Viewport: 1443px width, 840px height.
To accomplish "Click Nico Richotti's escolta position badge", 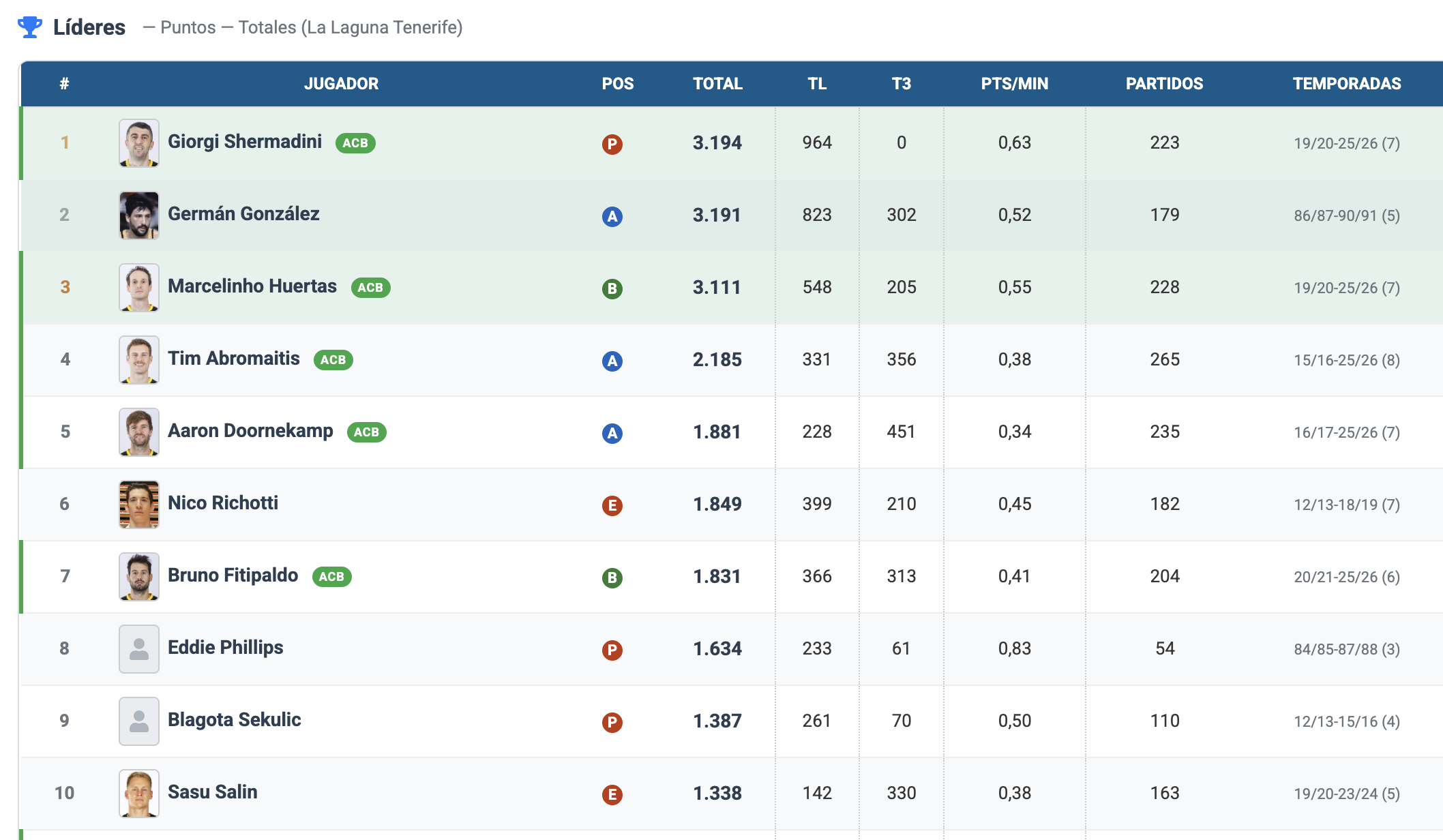I will 612,505.
